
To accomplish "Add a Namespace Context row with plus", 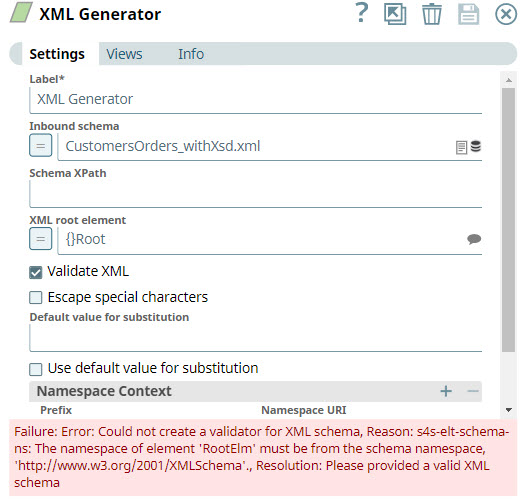I will click(x=446, y=391).
